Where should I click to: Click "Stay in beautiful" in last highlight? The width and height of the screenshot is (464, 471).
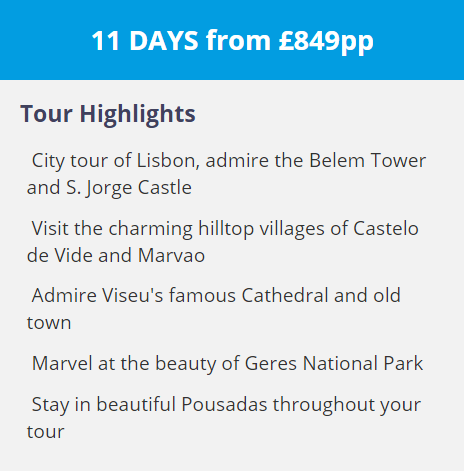click(x=104, y=405)
